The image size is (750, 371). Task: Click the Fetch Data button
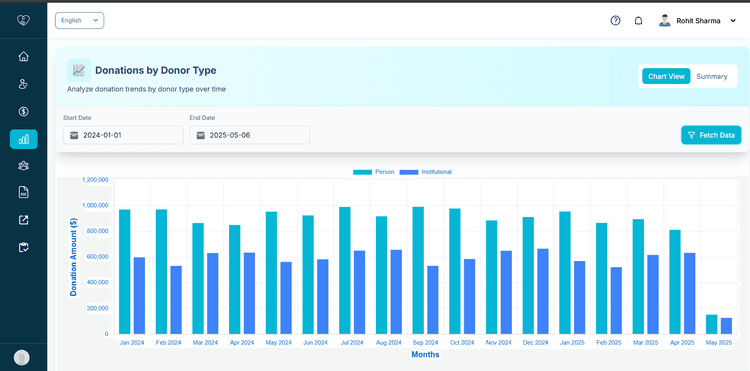point(711,135)
